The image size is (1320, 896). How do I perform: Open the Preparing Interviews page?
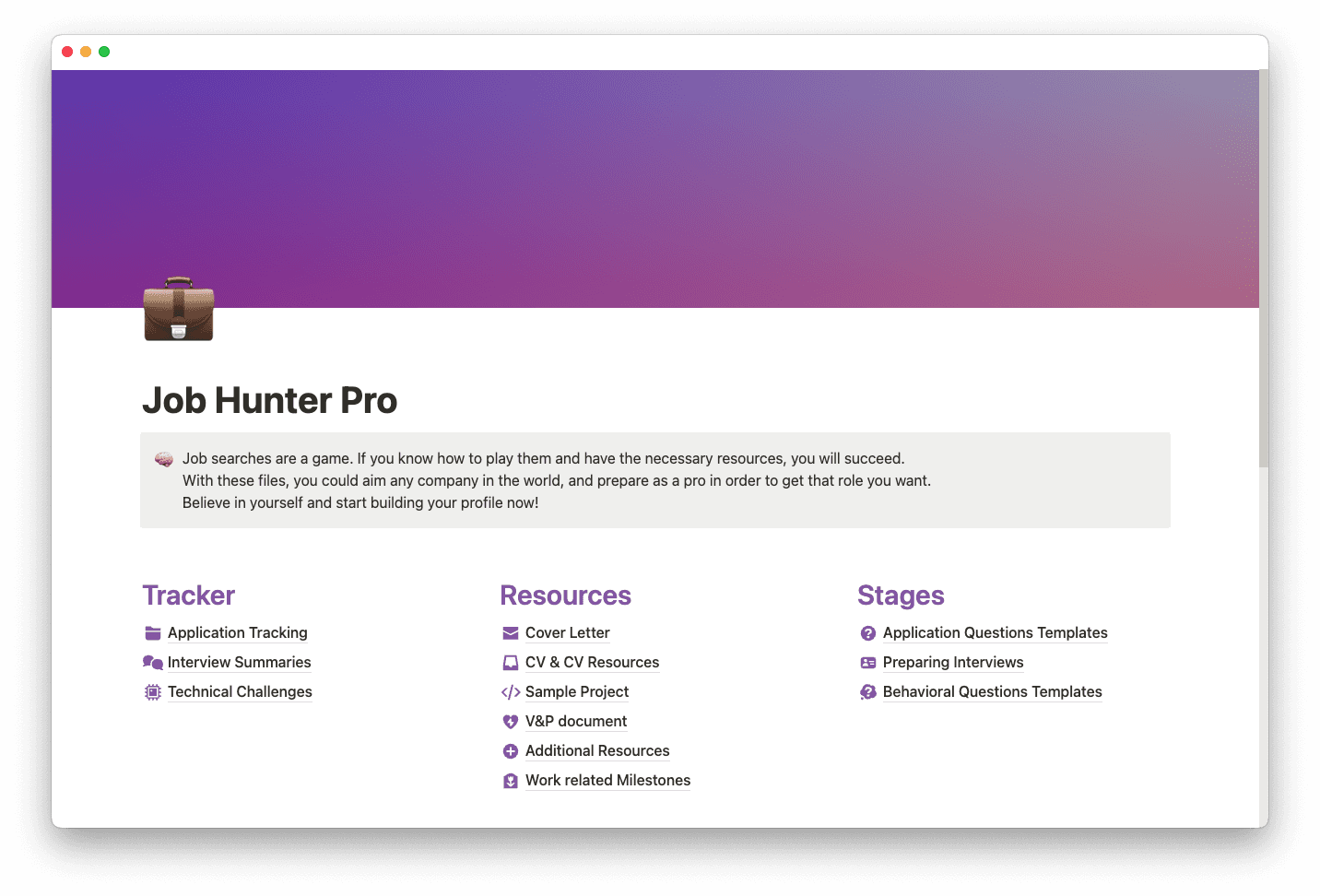[952, 663]
